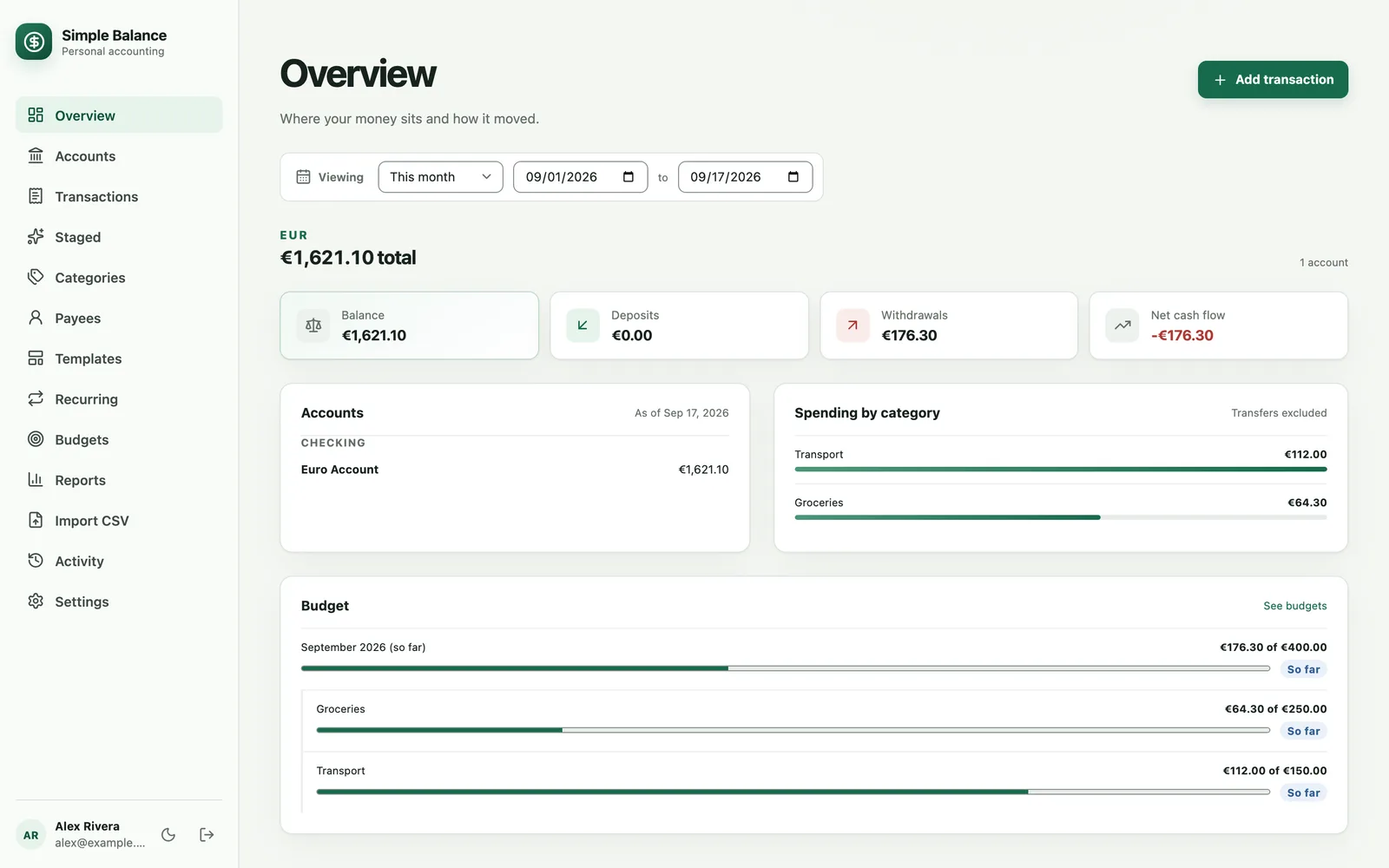
Task: Open the Budgets menu item
Action: point(119,439)
